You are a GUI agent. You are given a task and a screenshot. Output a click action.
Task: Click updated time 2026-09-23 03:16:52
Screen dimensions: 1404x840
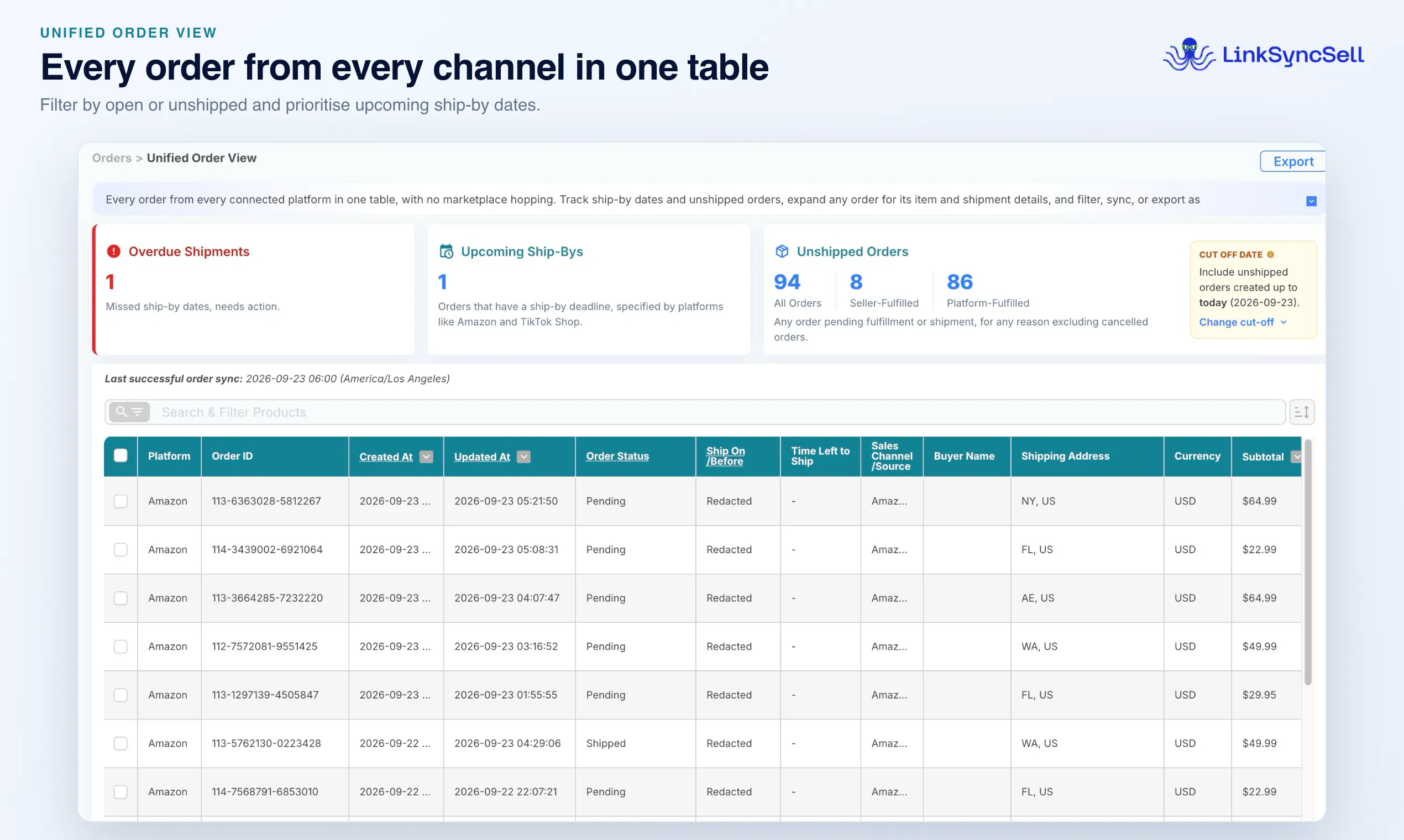[x=506, y=647]
